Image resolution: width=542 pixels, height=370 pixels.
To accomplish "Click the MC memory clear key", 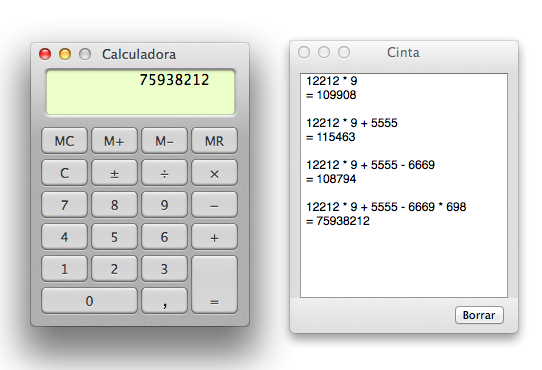I will click(64, 141).
